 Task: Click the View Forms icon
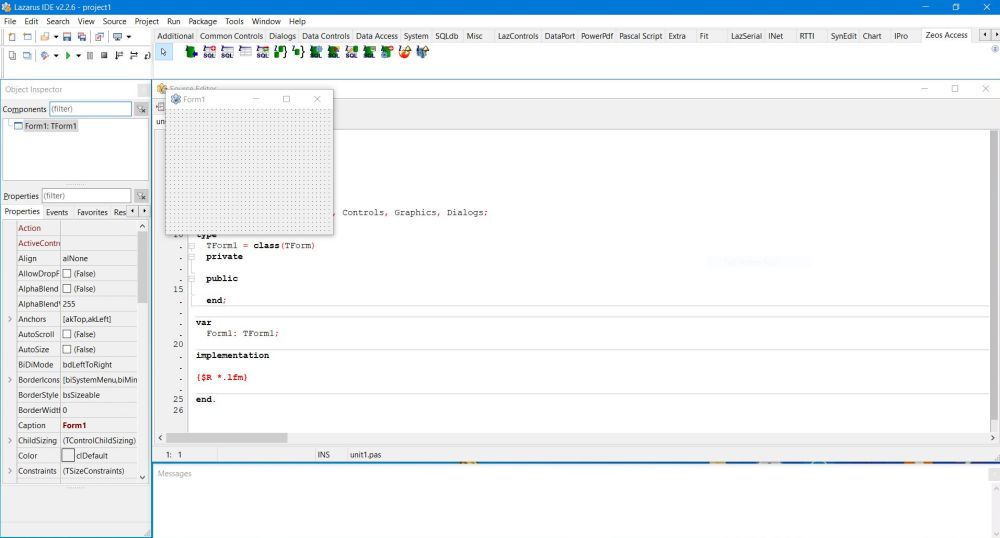(27, 55)
